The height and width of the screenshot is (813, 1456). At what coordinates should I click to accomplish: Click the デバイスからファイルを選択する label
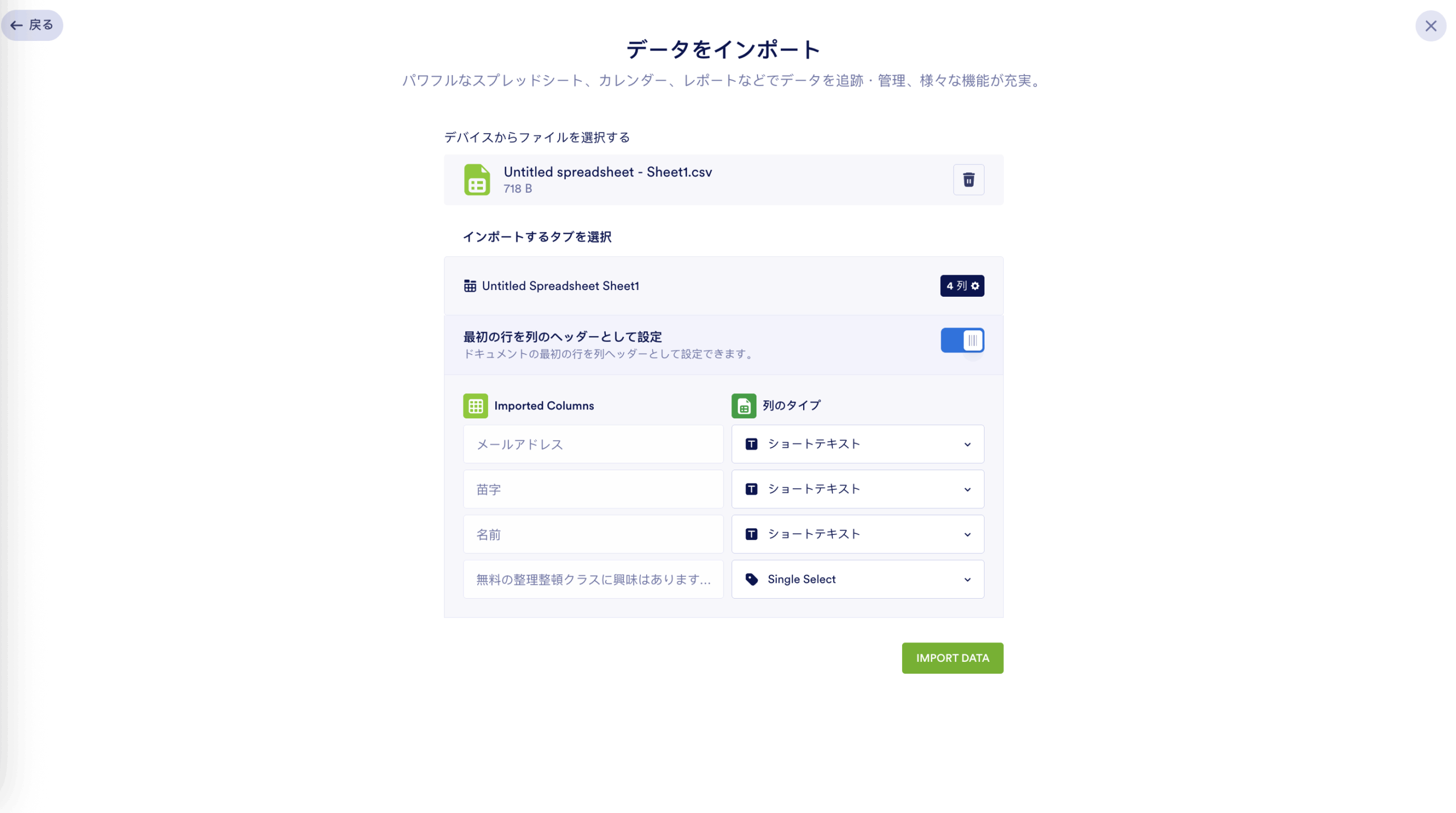click(536, 137)
